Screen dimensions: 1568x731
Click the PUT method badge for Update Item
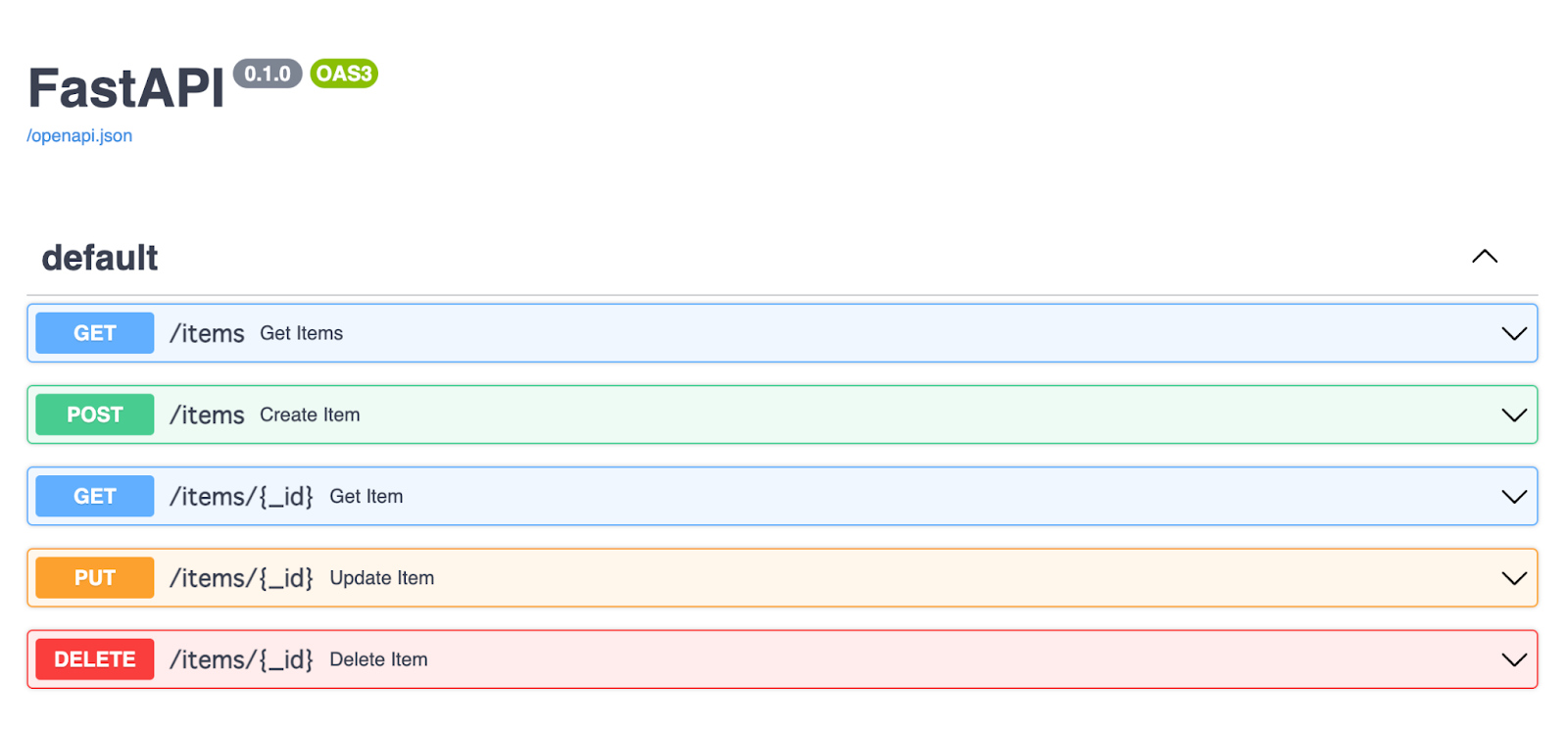(x=95, y=578)
